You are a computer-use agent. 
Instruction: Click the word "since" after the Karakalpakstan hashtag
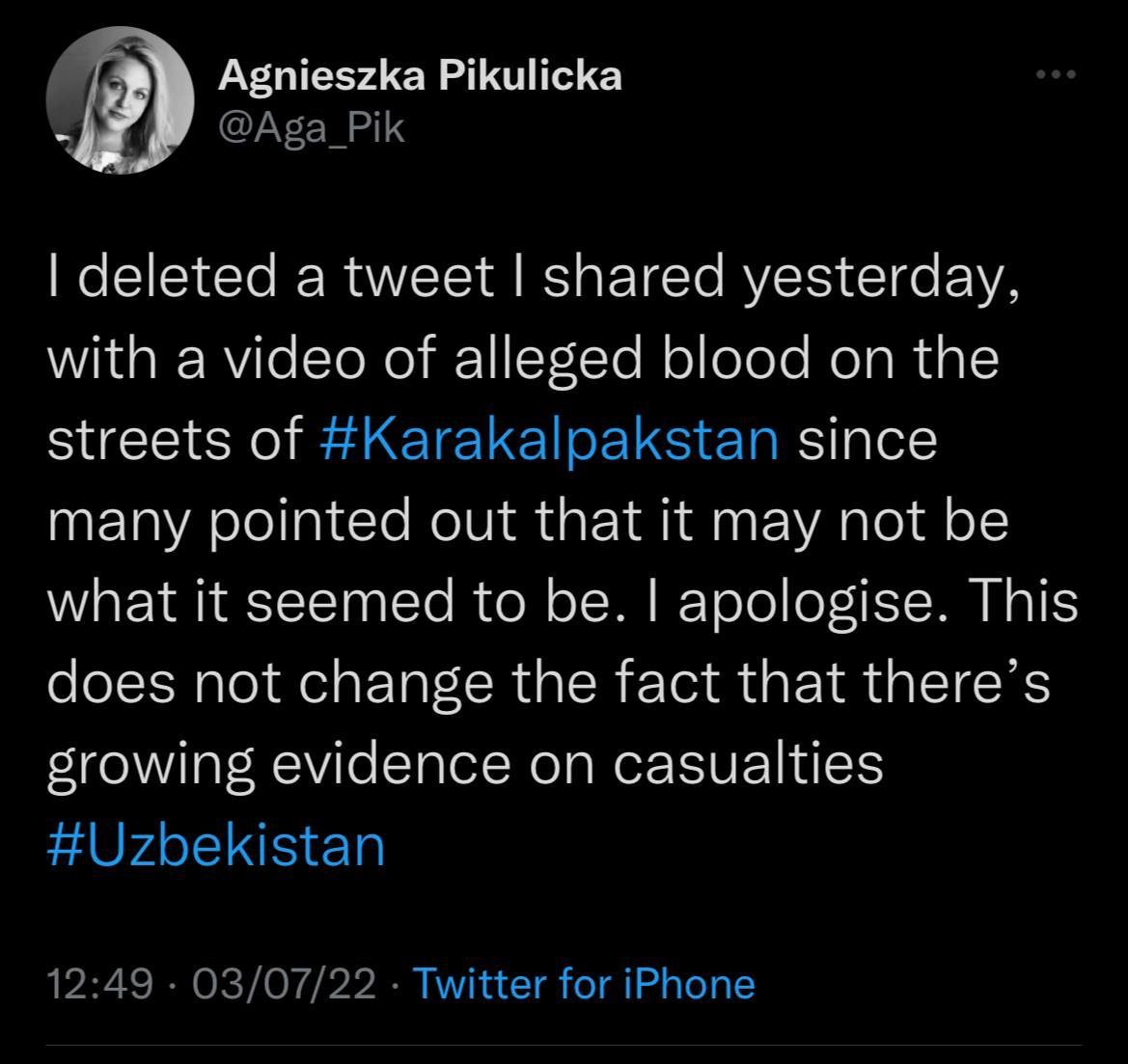pyautogui.click(x=867, y=439)
